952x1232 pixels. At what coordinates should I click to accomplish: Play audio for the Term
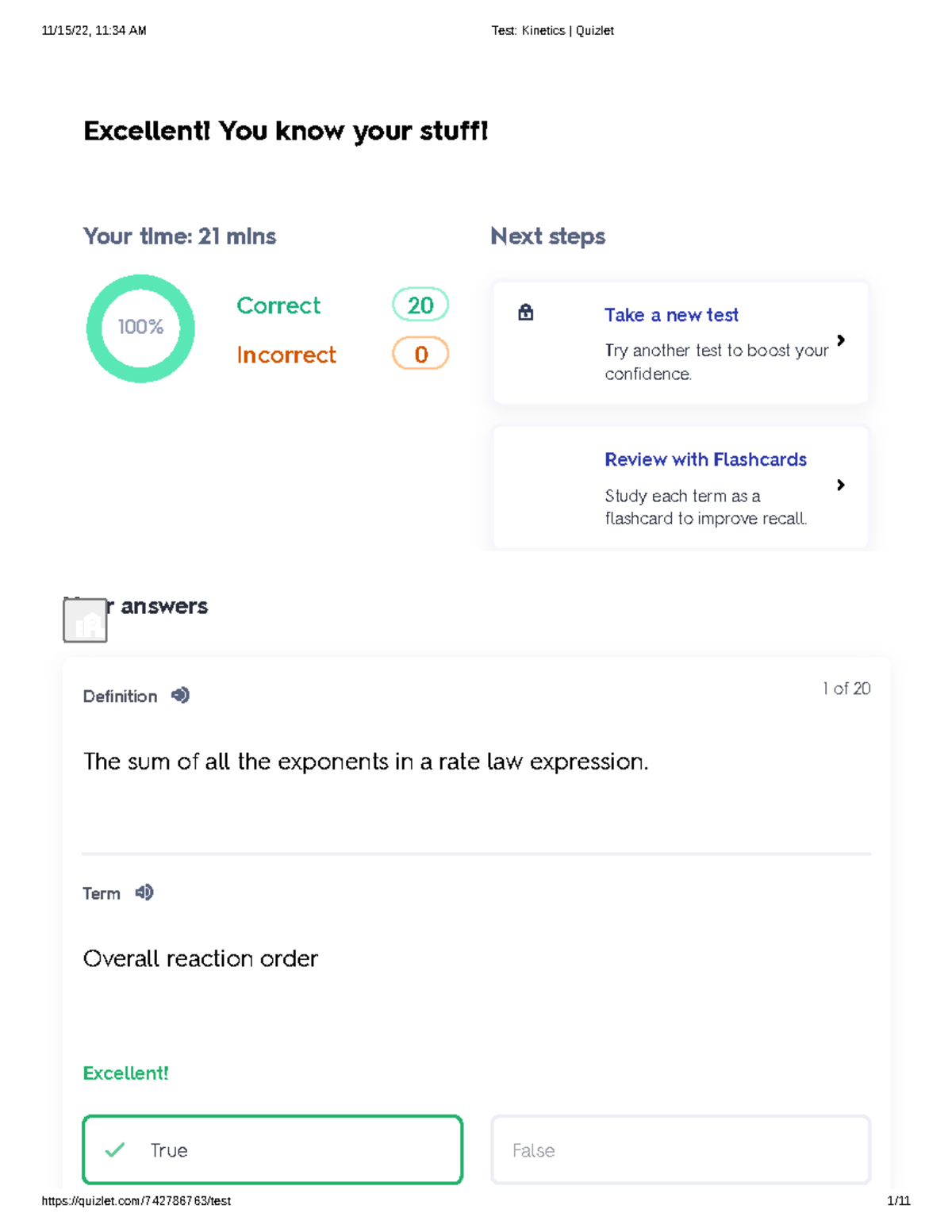[143, 892]
